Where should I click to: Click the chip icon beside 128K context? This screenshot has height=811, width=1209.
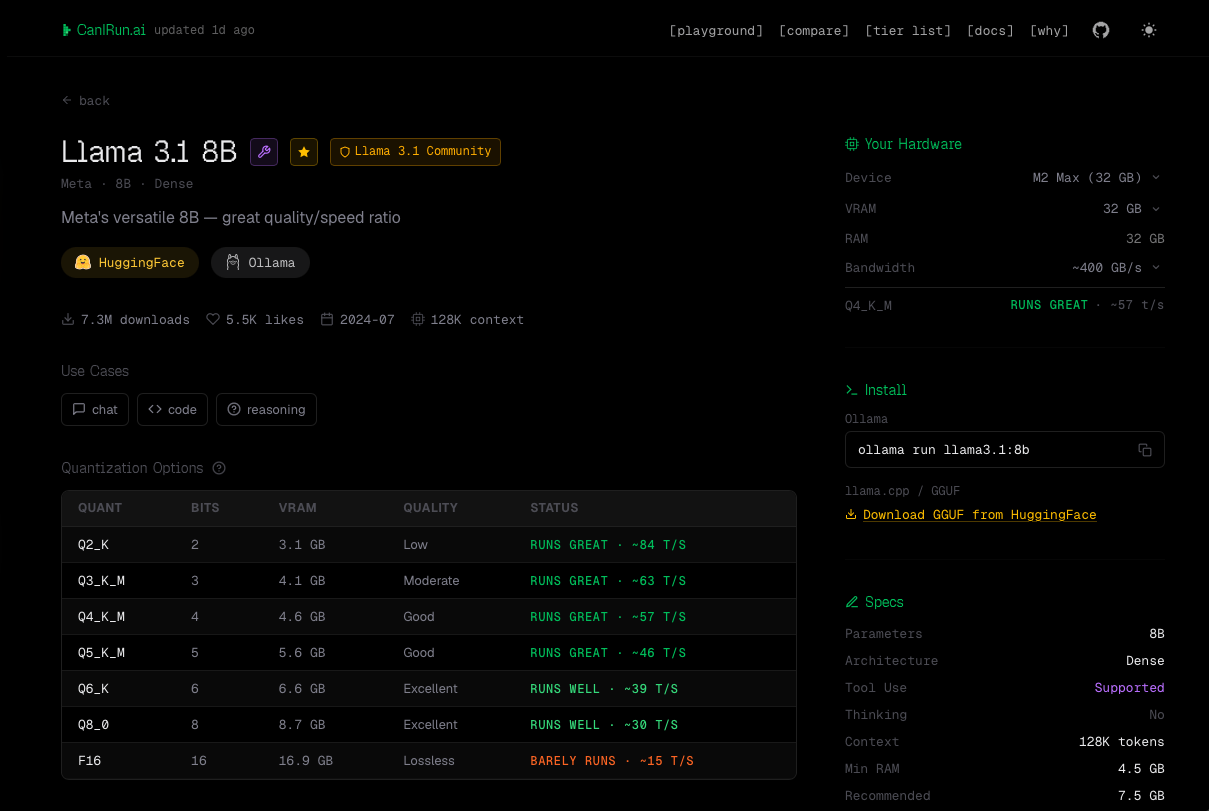[418, 320]
